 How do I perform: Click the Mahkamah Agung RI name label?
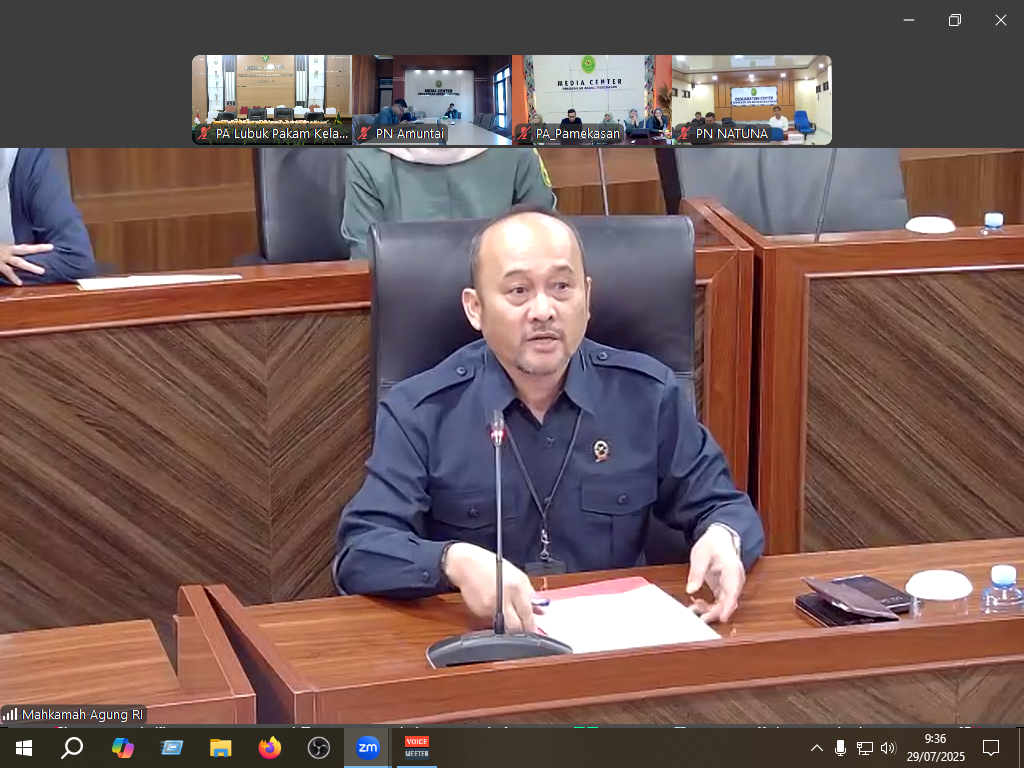coord(81,714)
